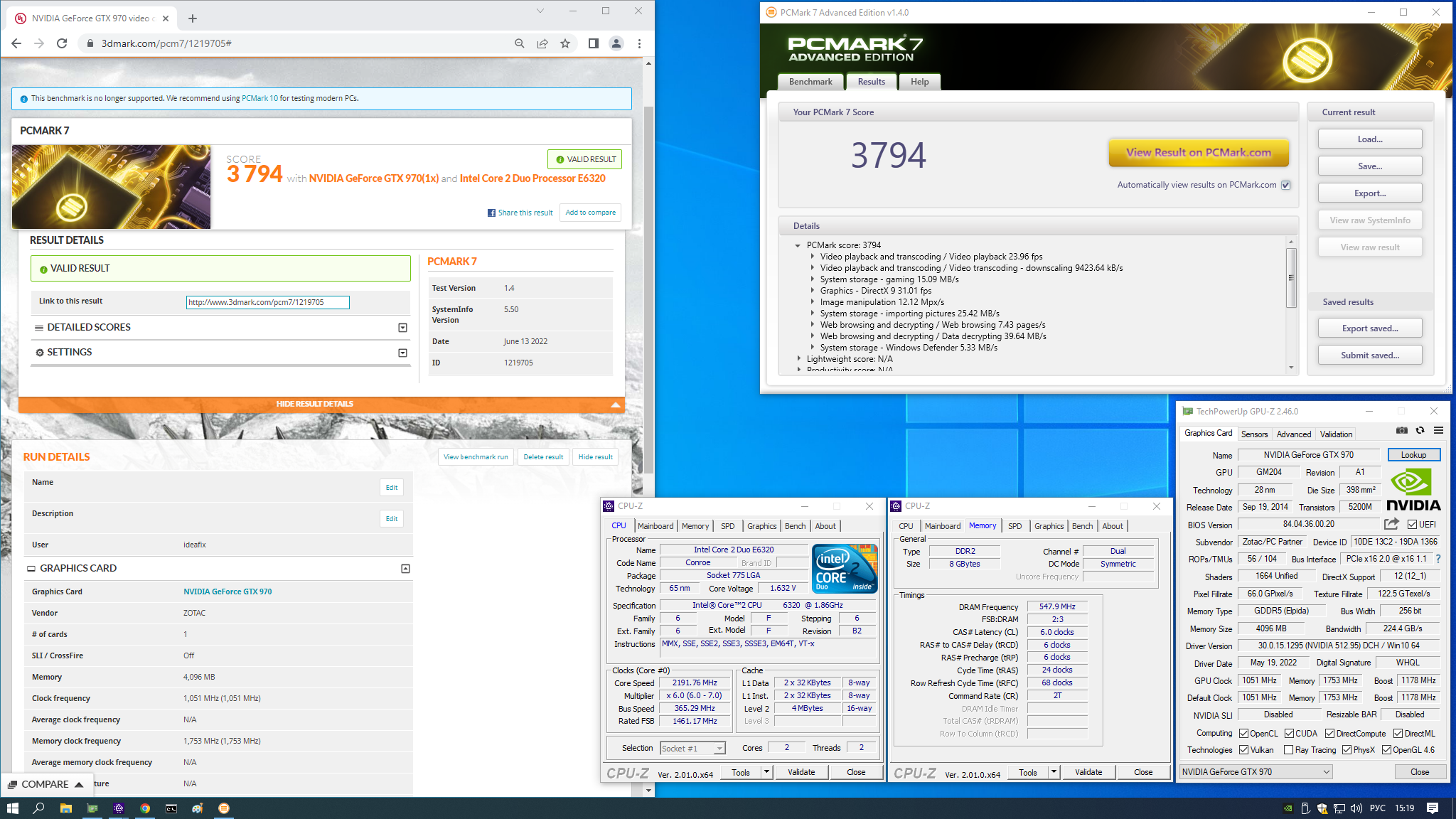Click Bus Interface question mark in GPU-Z
1456x819 pixels.
coord(1438,559)
